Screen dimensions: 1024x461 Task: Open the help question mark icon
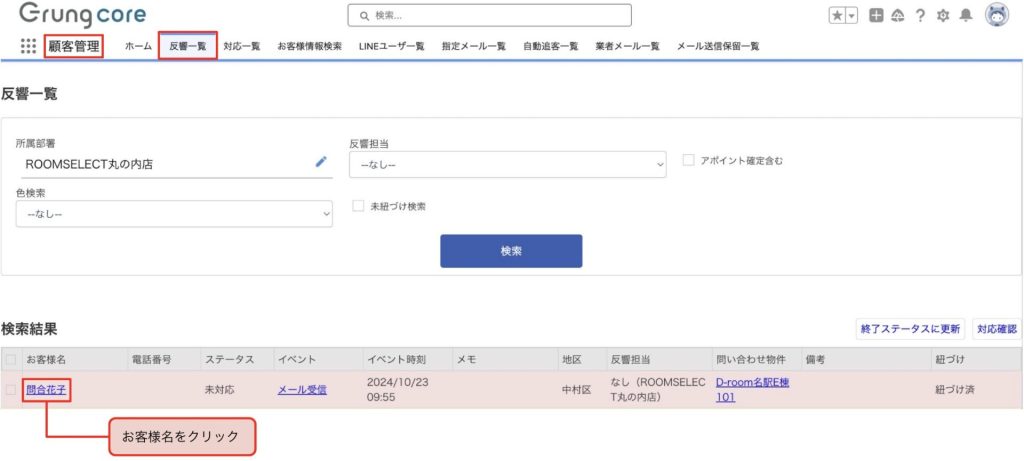919,15
